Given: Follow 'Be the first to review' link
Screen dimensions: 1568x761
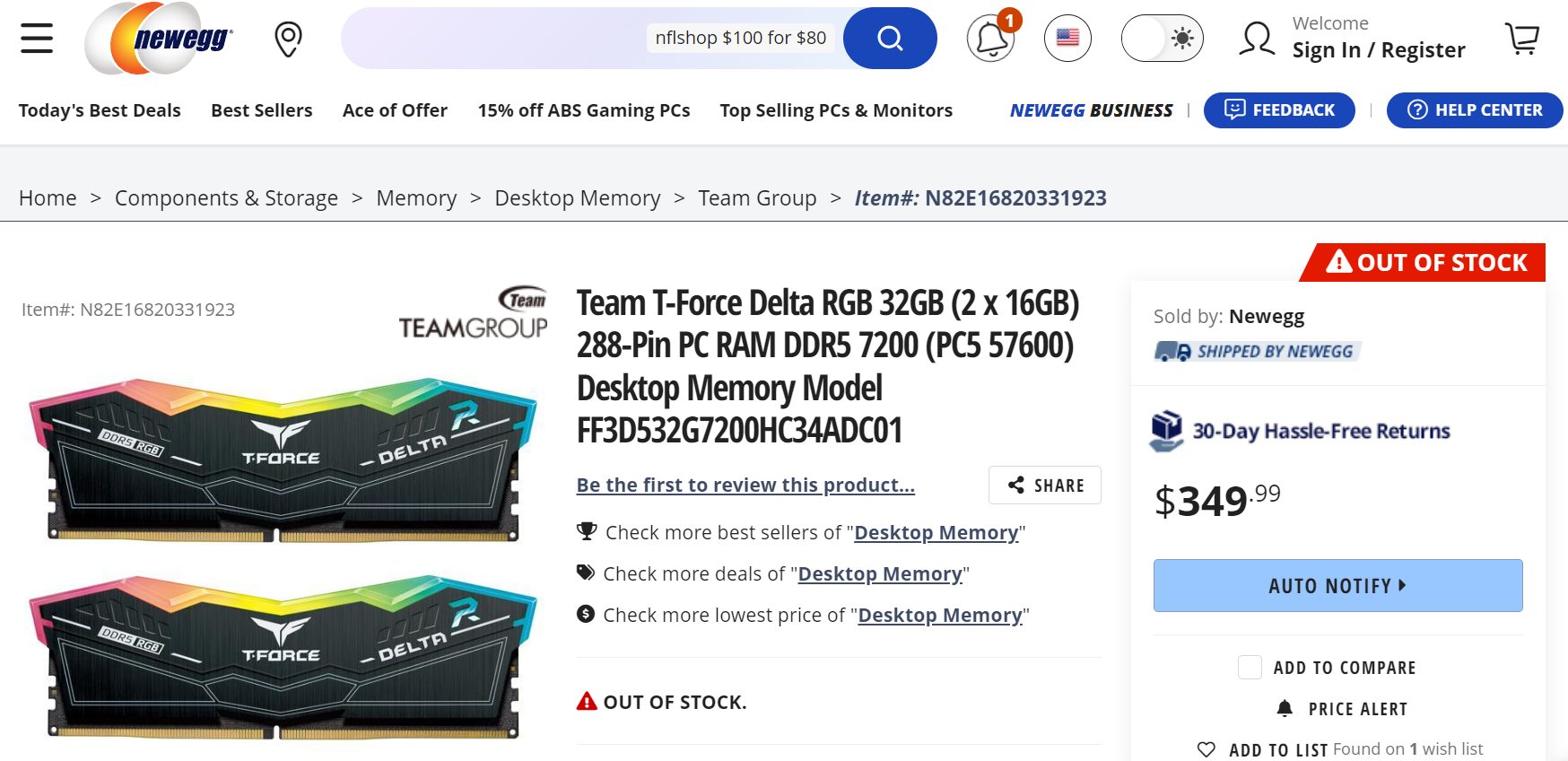Looking at the screenshot, I should pos(745,485).
